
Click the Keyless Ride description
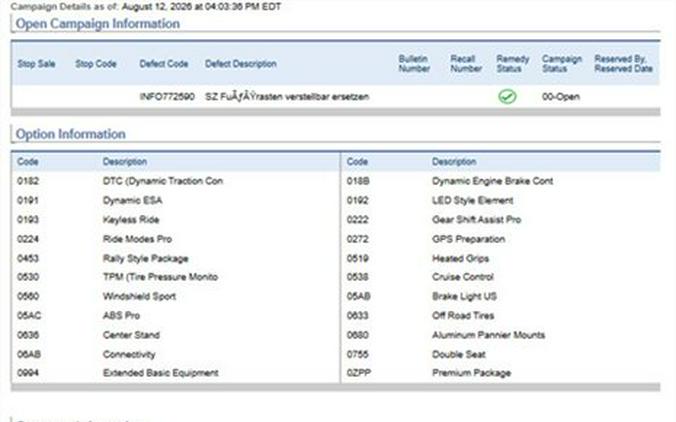(x=131, y=220)
